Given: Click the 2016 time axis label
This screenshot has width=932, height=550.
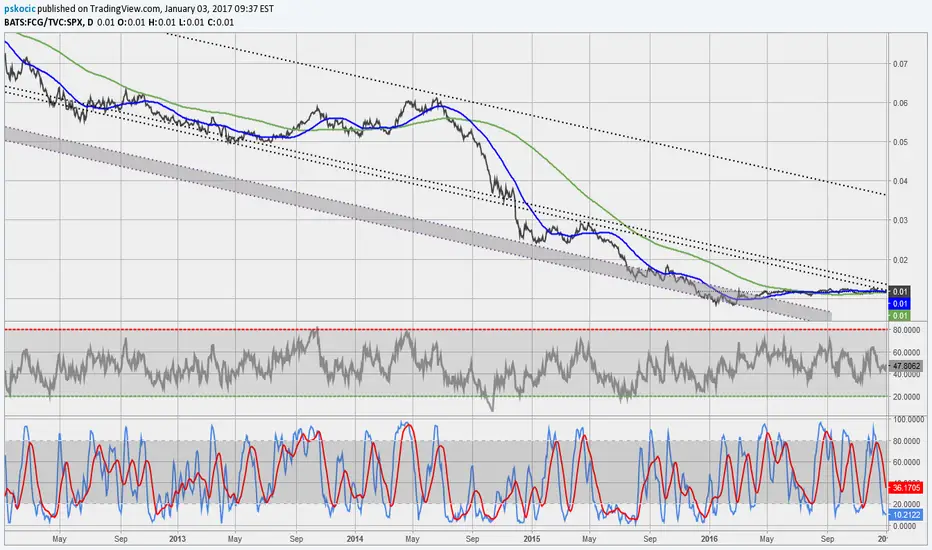Looking at the screenshot, I should 709,539.
